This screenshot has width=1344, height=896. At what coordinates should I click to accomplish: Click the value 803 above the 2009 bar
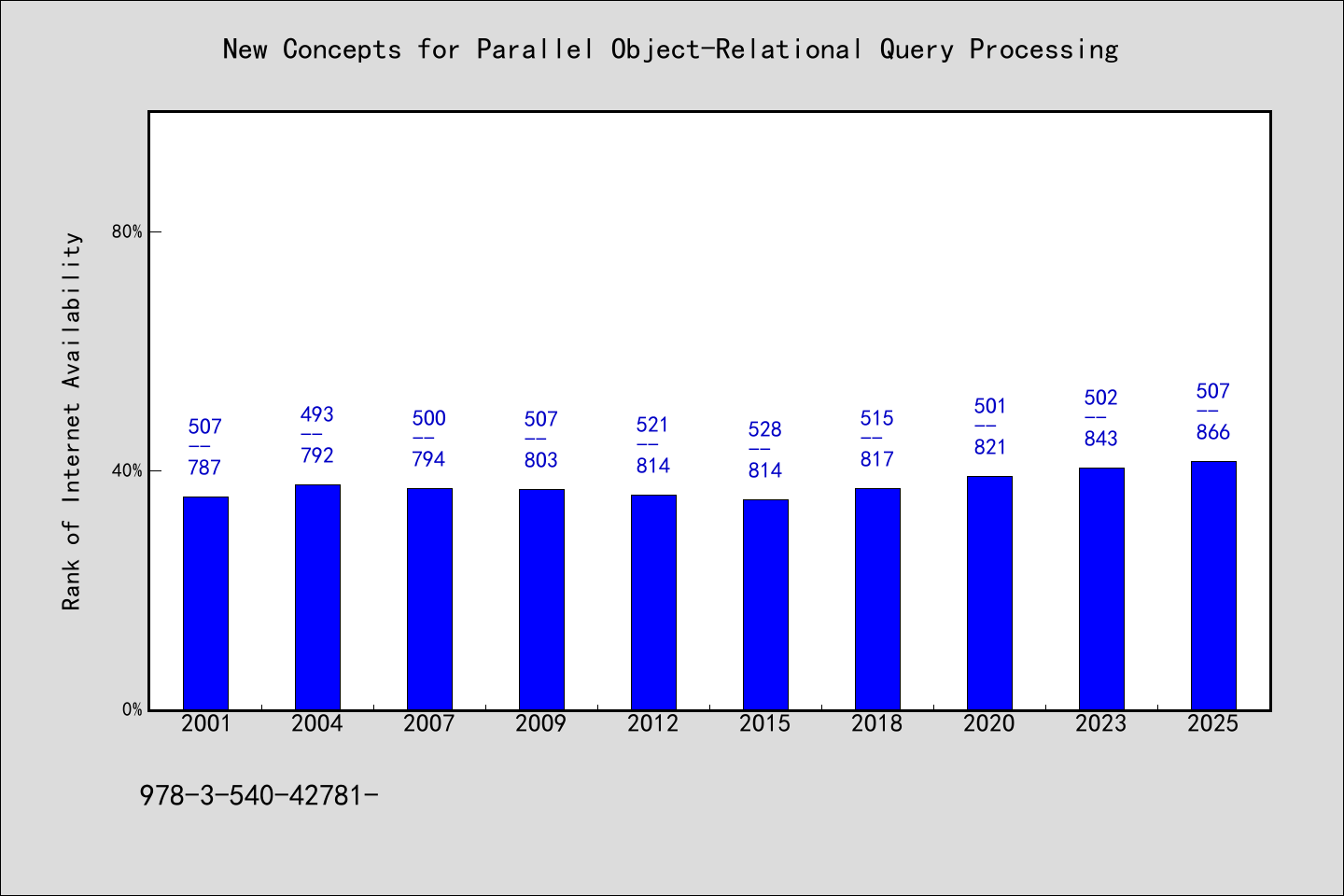(x=541, y=460)
